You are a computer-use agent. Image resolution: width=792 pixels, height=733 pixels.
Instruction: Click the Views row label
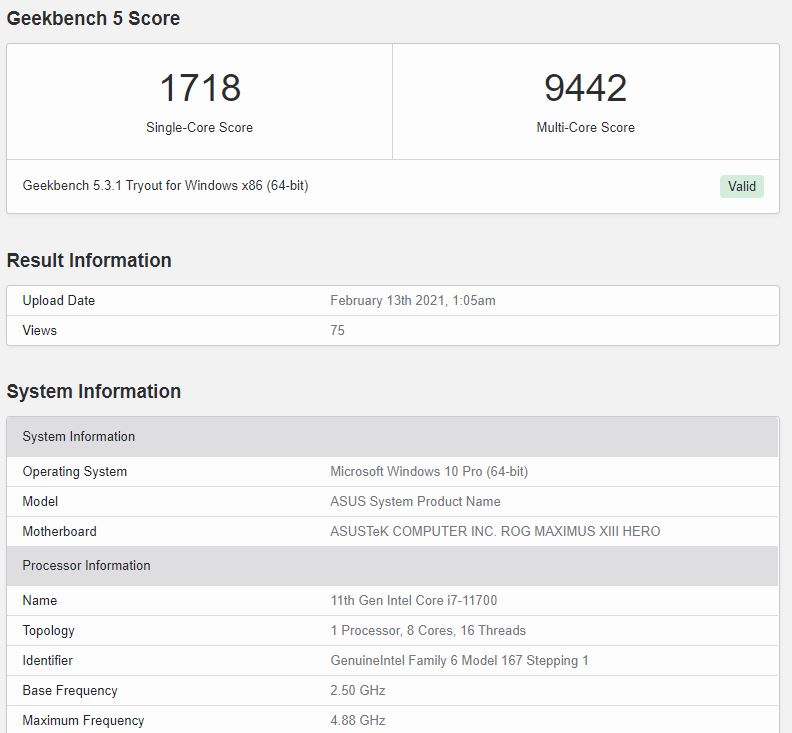pos(39,330)
